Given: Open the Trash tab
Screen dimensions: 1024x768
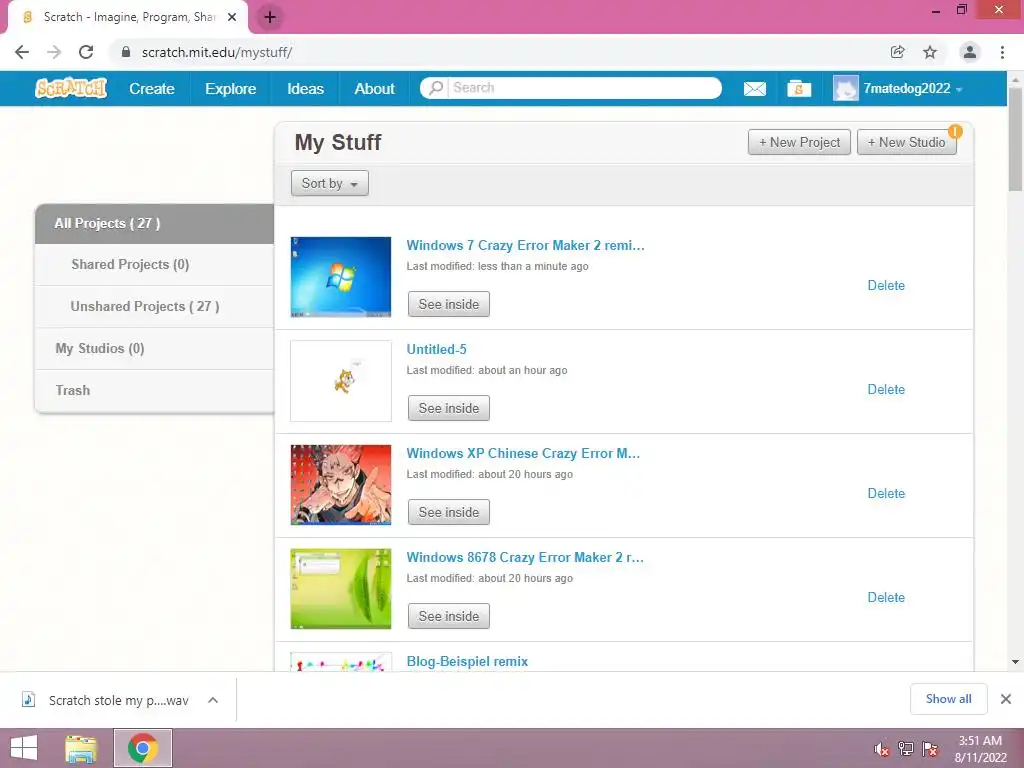Looking at the screenshot, I should point(154,390).
